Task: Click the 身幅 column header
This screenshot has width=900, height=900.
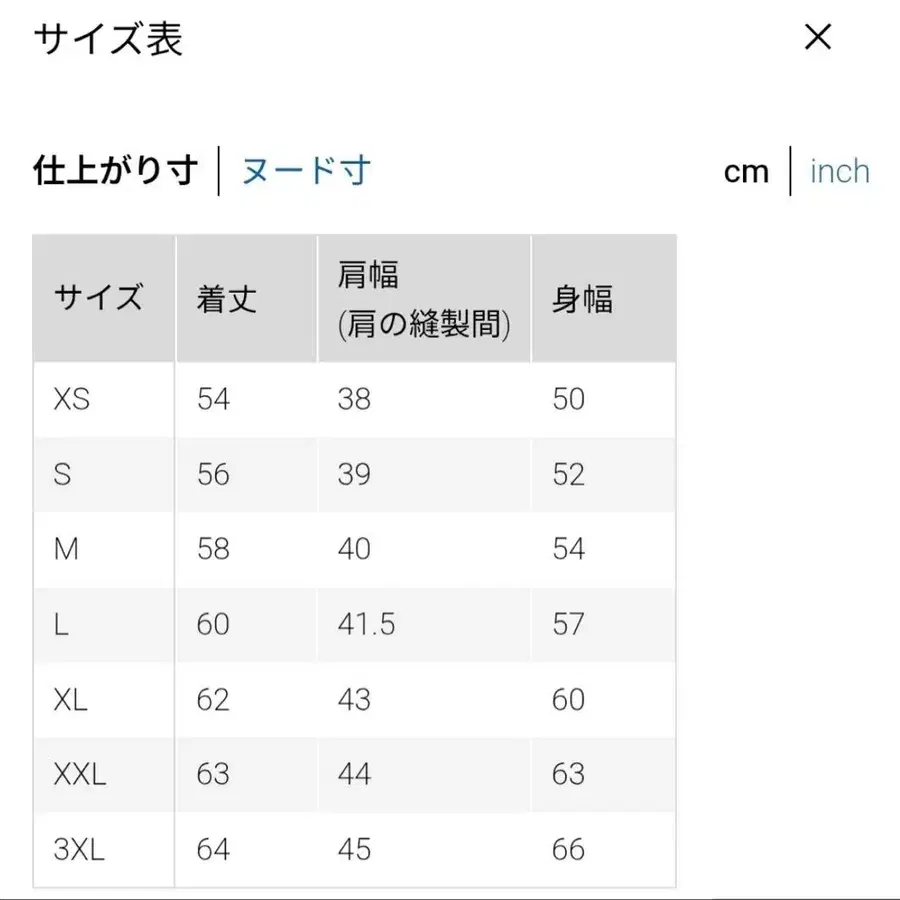Action: [x=584, y=297]
